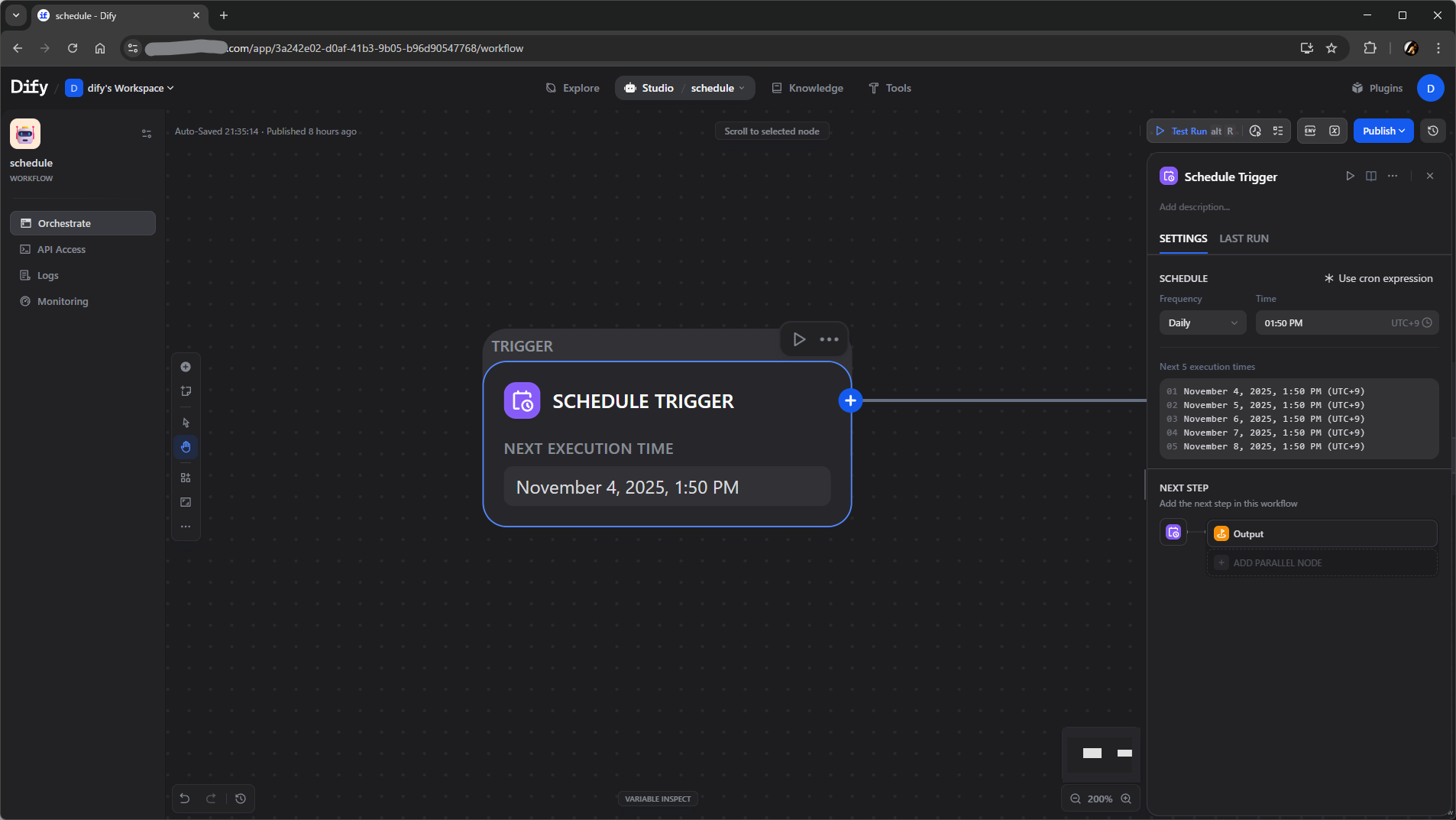1456x820 pixels.
Task: Toggle Use cron expression mode
Action: coord(1378,278)
